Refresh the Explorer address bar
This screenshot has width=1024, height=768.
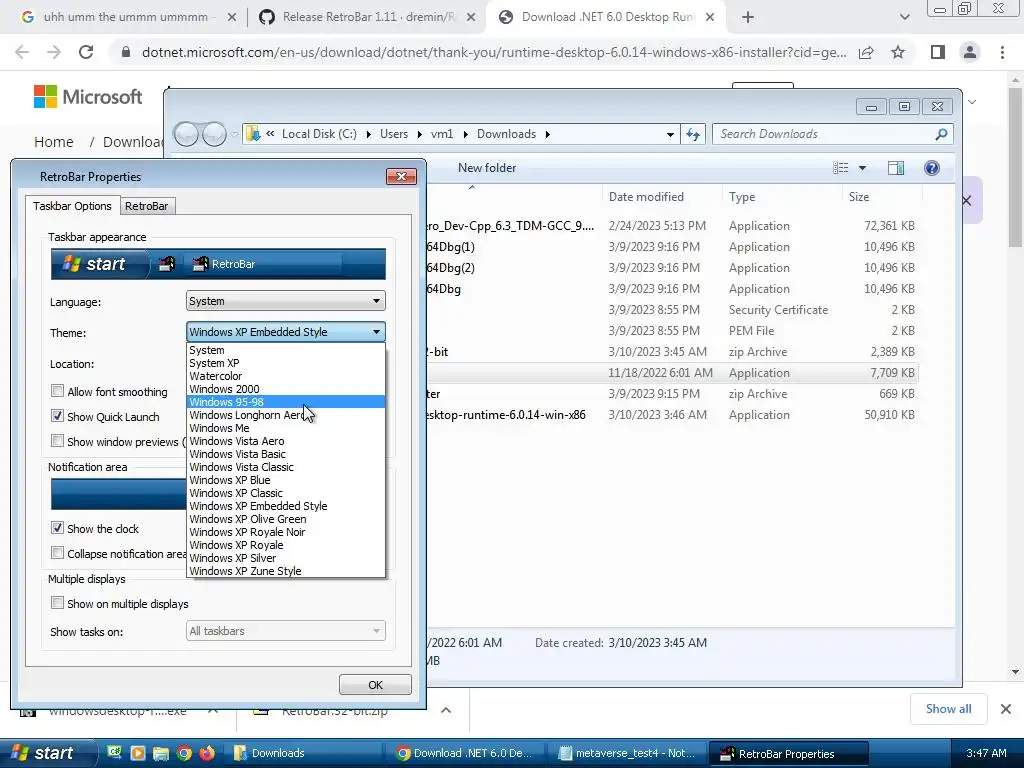click(x=692, y=134)
